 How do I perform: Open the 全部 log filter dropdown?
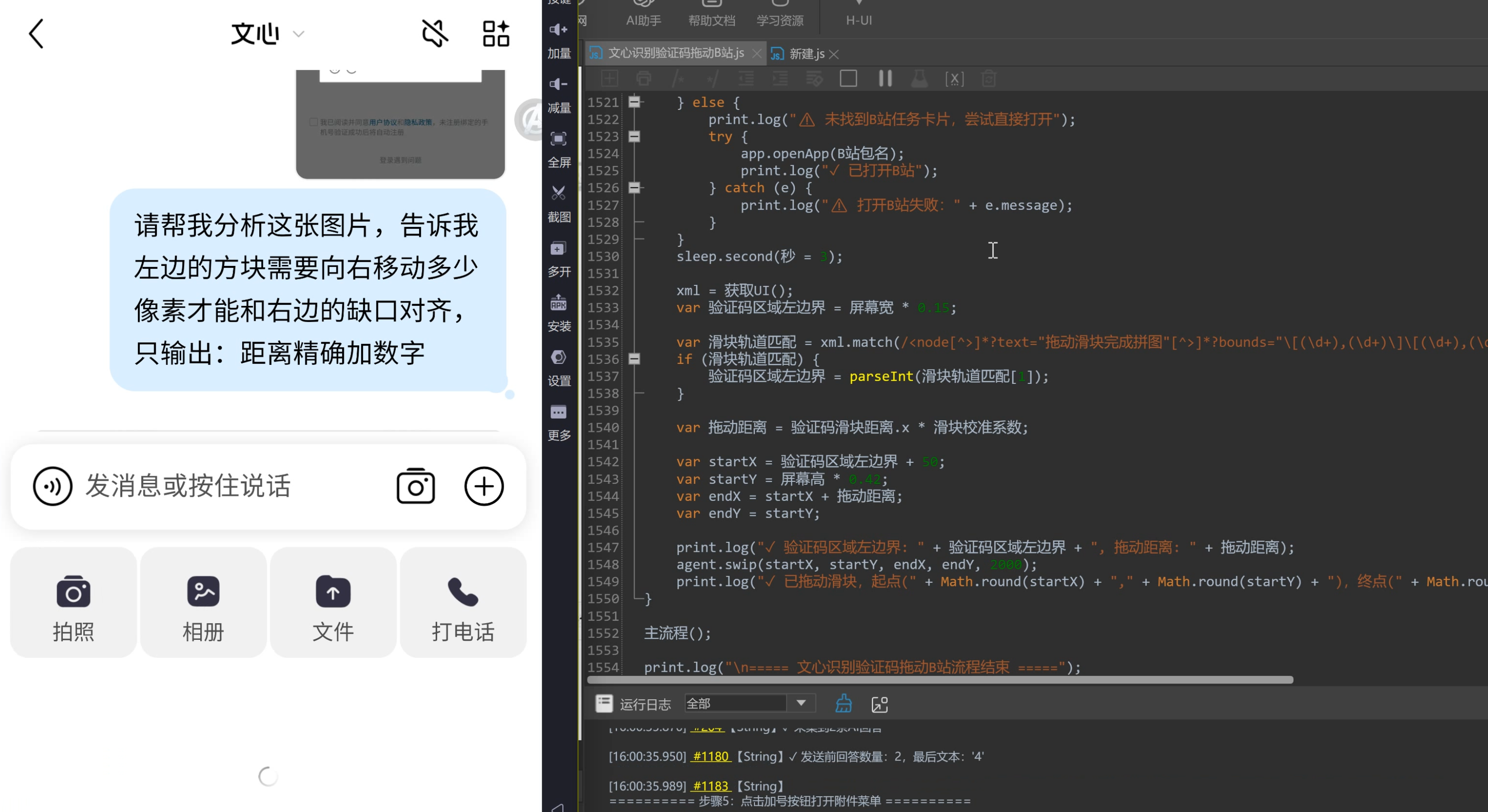coord(749,704)
